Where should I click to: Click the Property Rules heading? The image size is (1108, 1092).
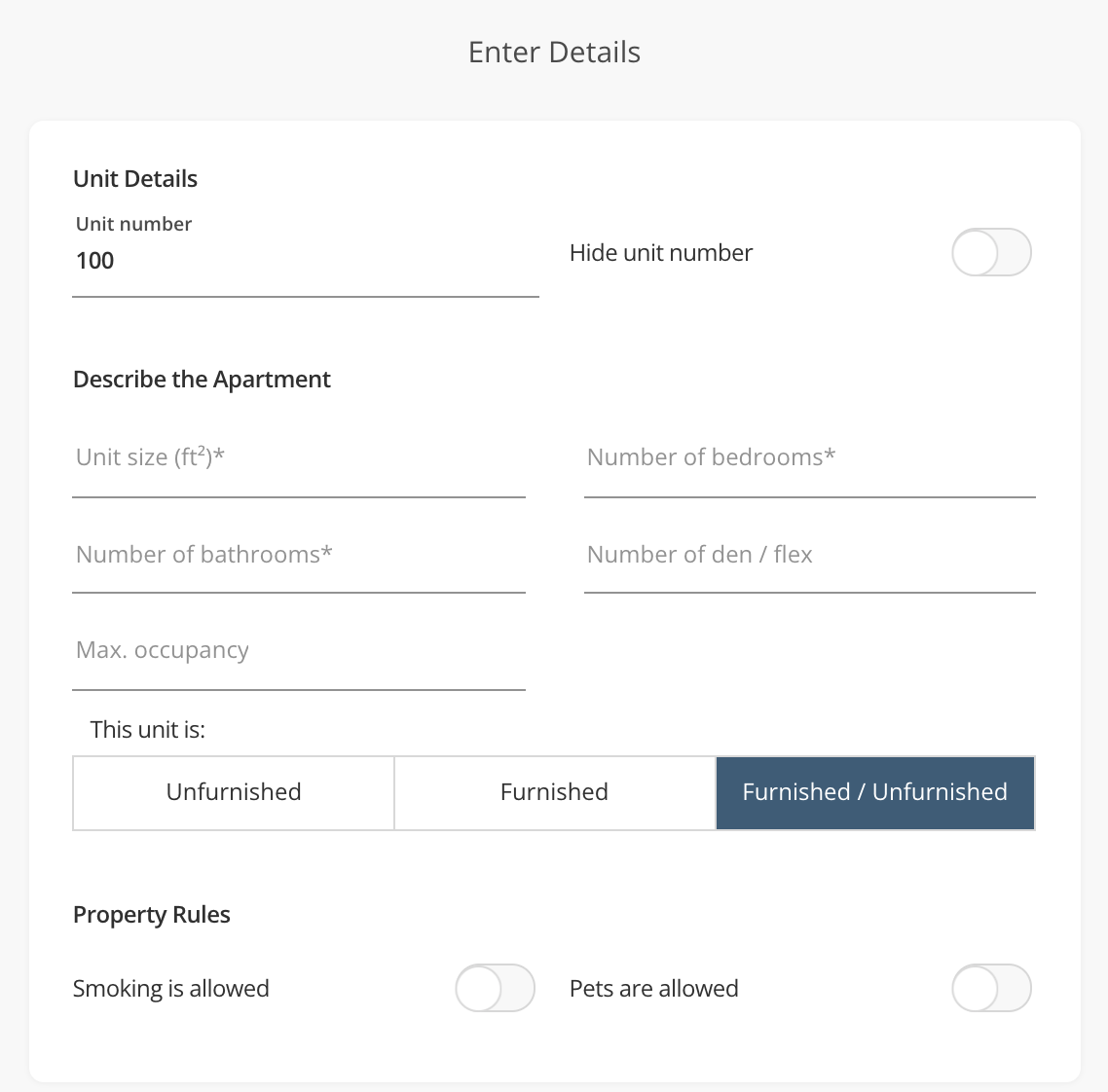tap(151, 914)
